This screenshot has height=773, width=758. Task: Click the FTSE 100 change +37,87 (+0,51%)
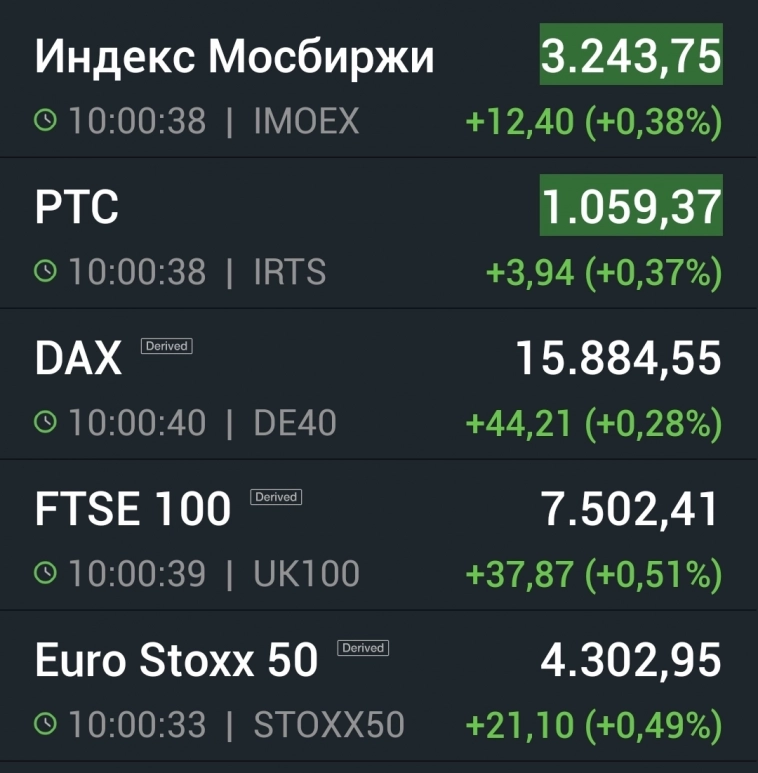(x=594, y=574)
